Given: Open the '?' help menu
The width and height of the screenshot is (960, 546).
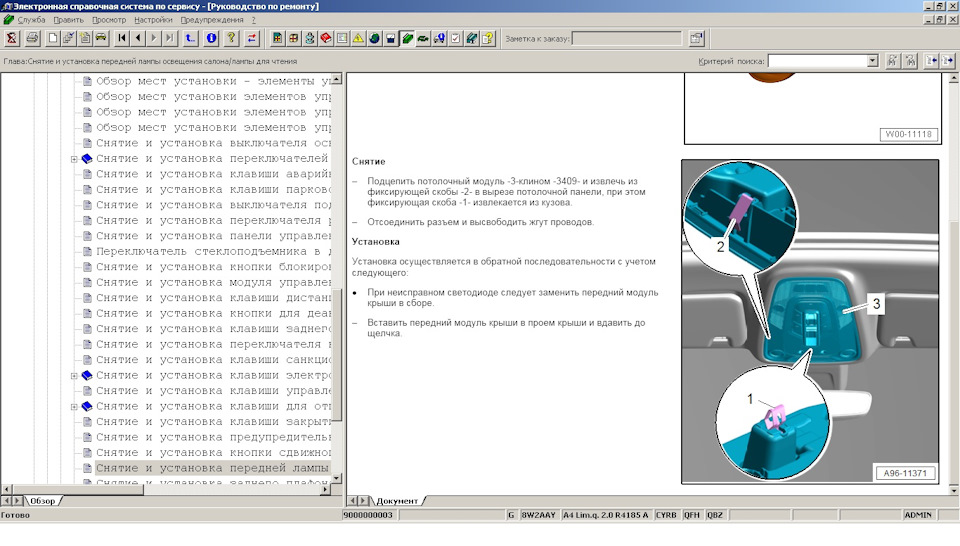Looking at the screenshot, I should pos(253,20).
